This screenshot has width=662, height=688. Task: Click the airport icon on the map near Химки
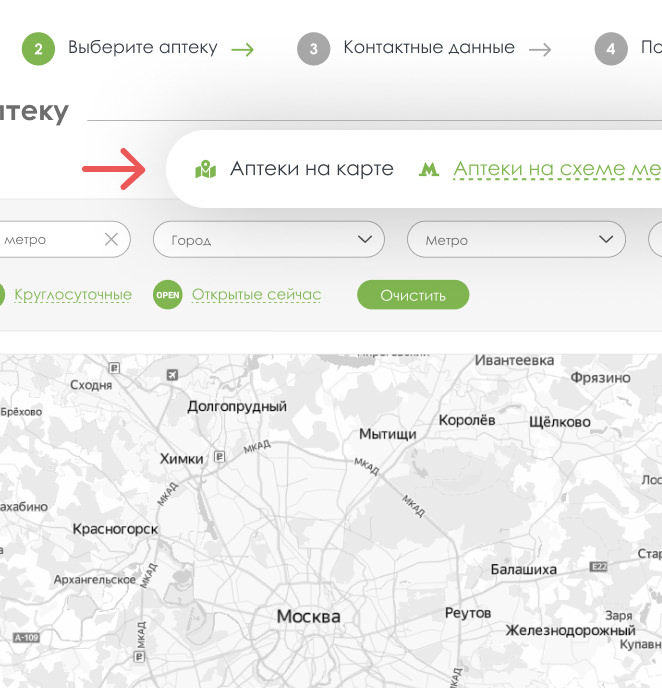tap(172, 375)
